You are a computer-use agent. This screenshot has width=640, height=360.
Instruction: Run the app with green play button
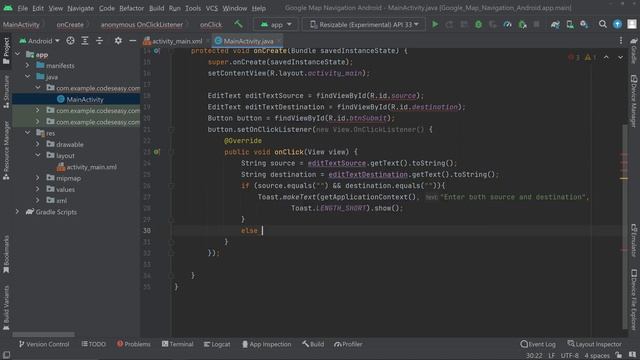(435, 24)
